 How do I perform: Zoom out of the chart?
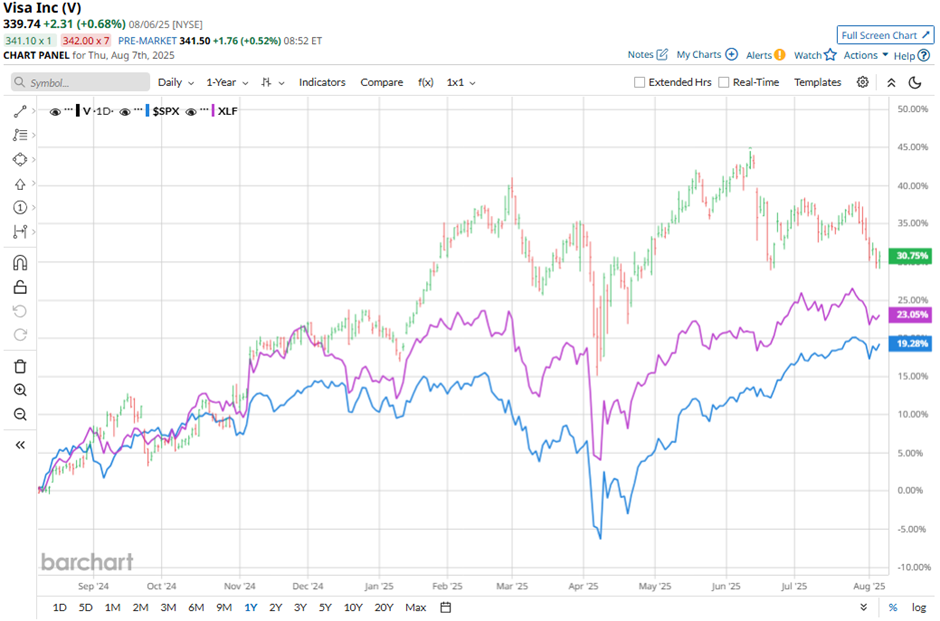pyautogui.click(x=20, y=414)
